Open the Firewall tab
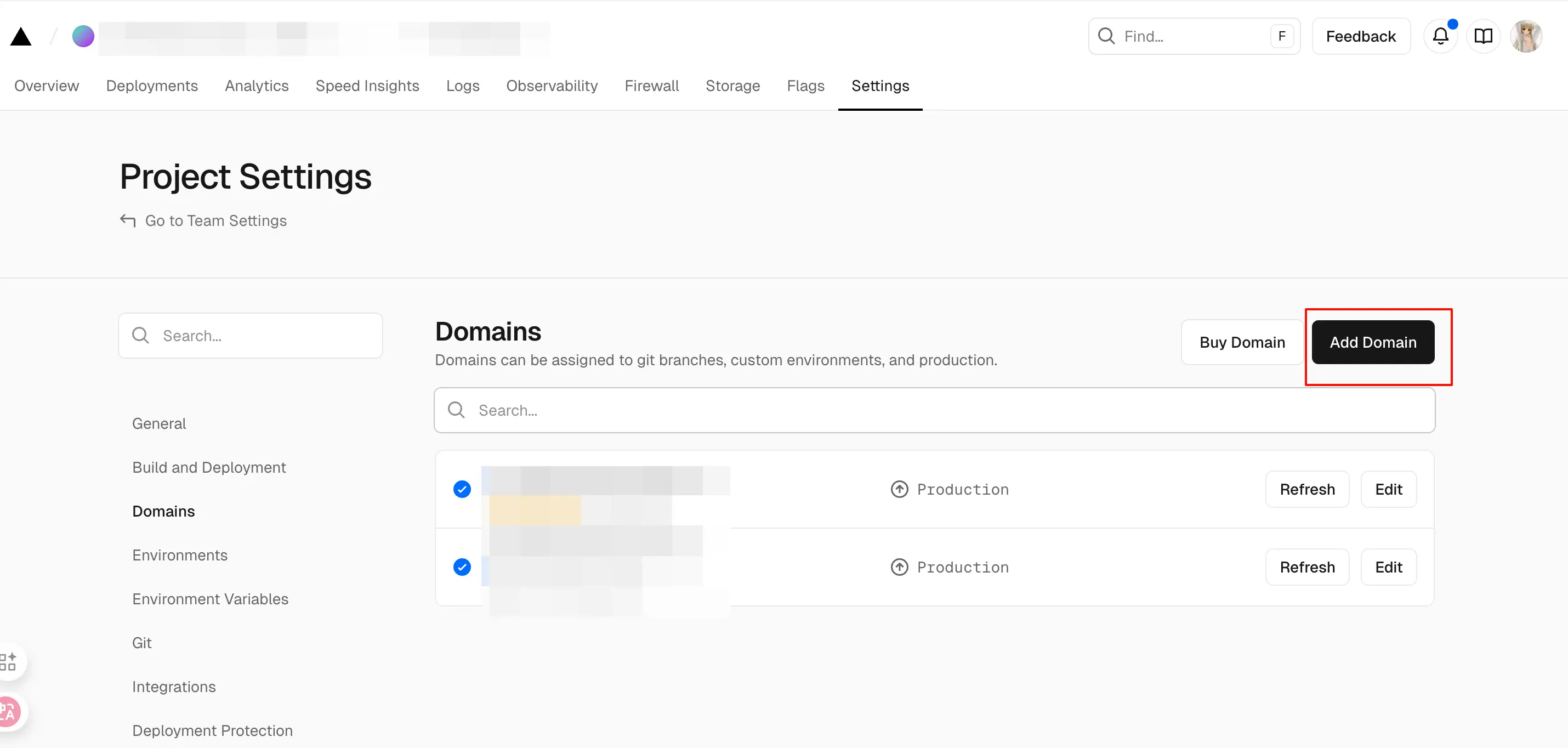 pos(651,86)
